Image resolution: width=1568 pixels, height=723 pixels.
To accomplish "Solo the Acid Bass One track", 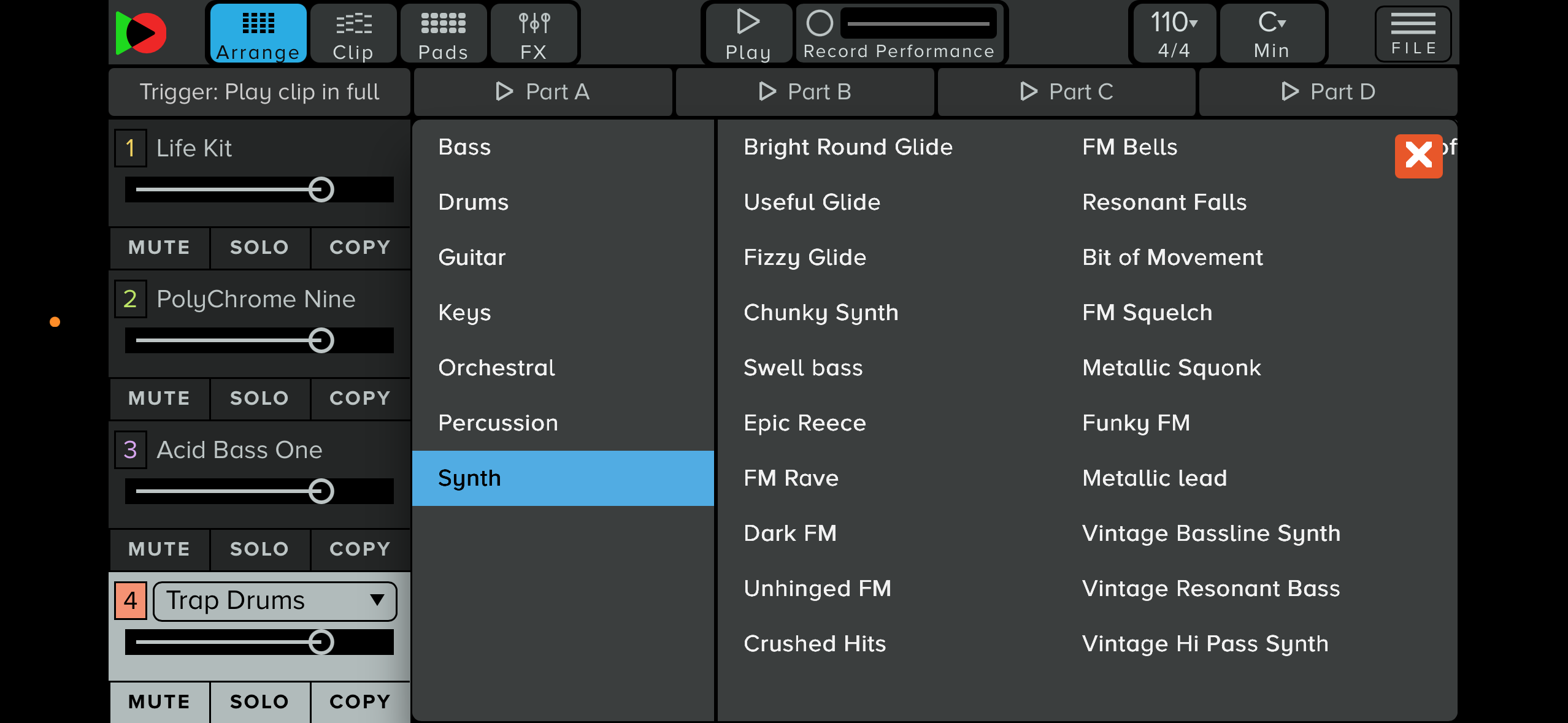I will pos(259,549).
